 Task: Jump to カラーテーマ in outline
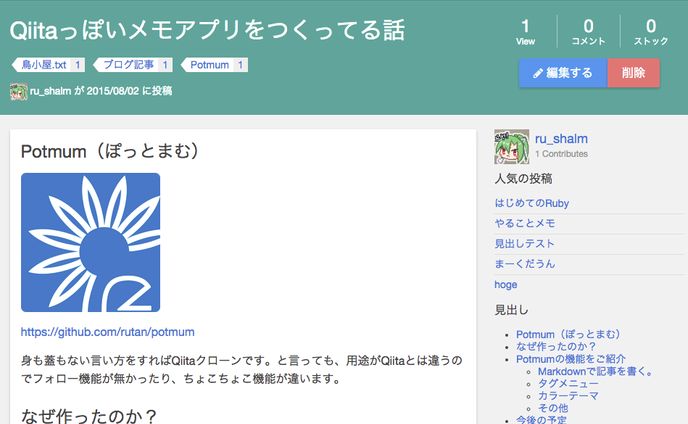[x=568, y=396]
